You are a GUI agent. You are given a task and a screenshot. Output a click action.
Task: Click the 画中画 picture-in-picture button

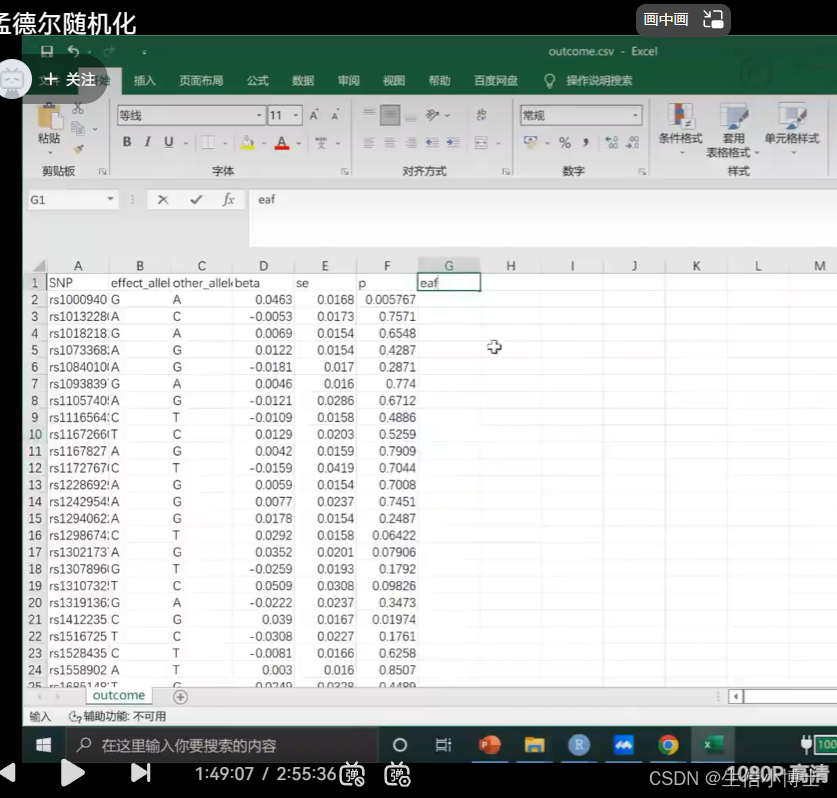pos(683,20)
